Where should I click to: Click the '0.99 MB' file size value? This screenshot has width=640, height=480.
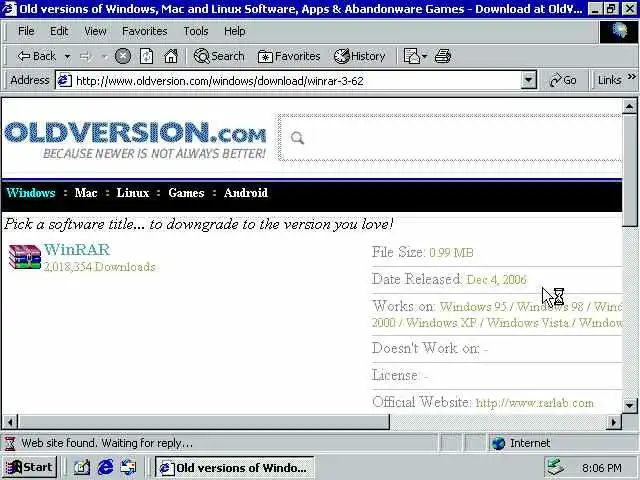click(451, 253)
